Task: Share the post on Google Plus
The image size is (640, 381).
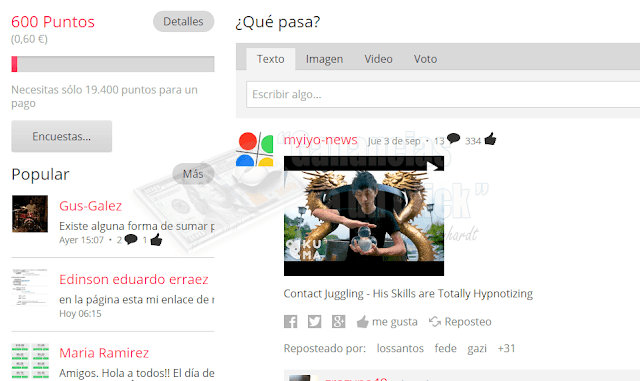Action: point(338,322)
